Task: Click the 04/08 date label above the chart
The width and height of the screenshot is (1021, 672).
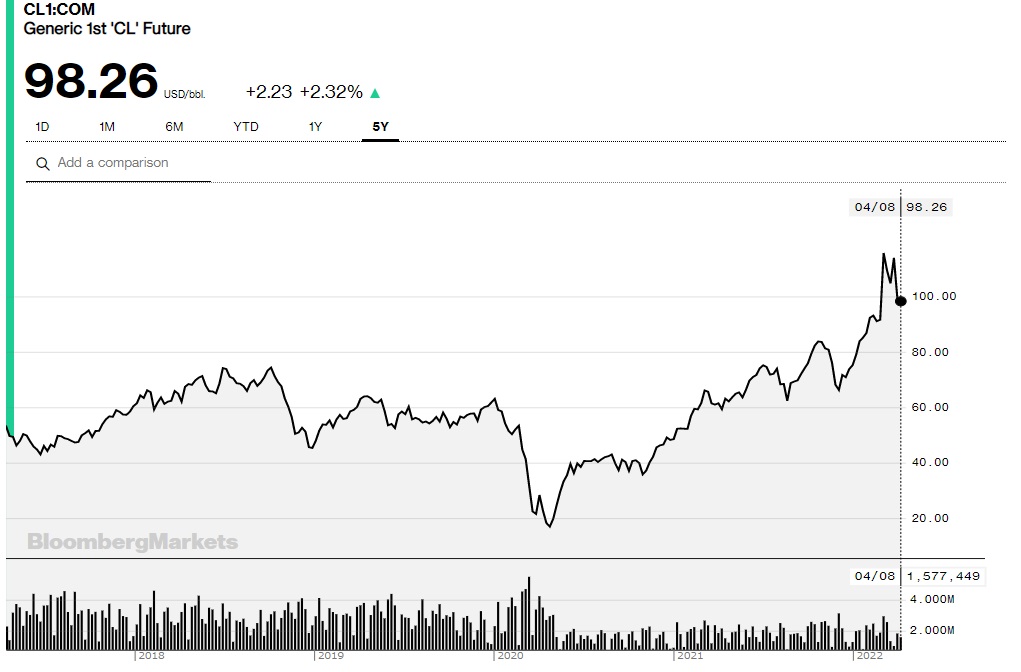Action: [875, 208]
